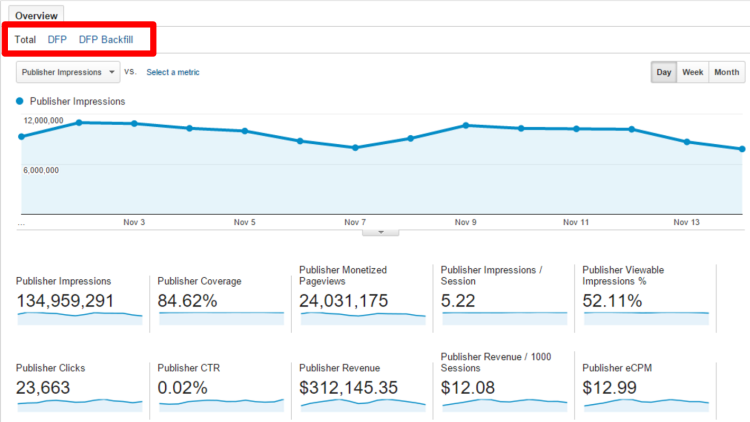Click the Publisher eCPM $12.99 sparkline

(646, 403)
